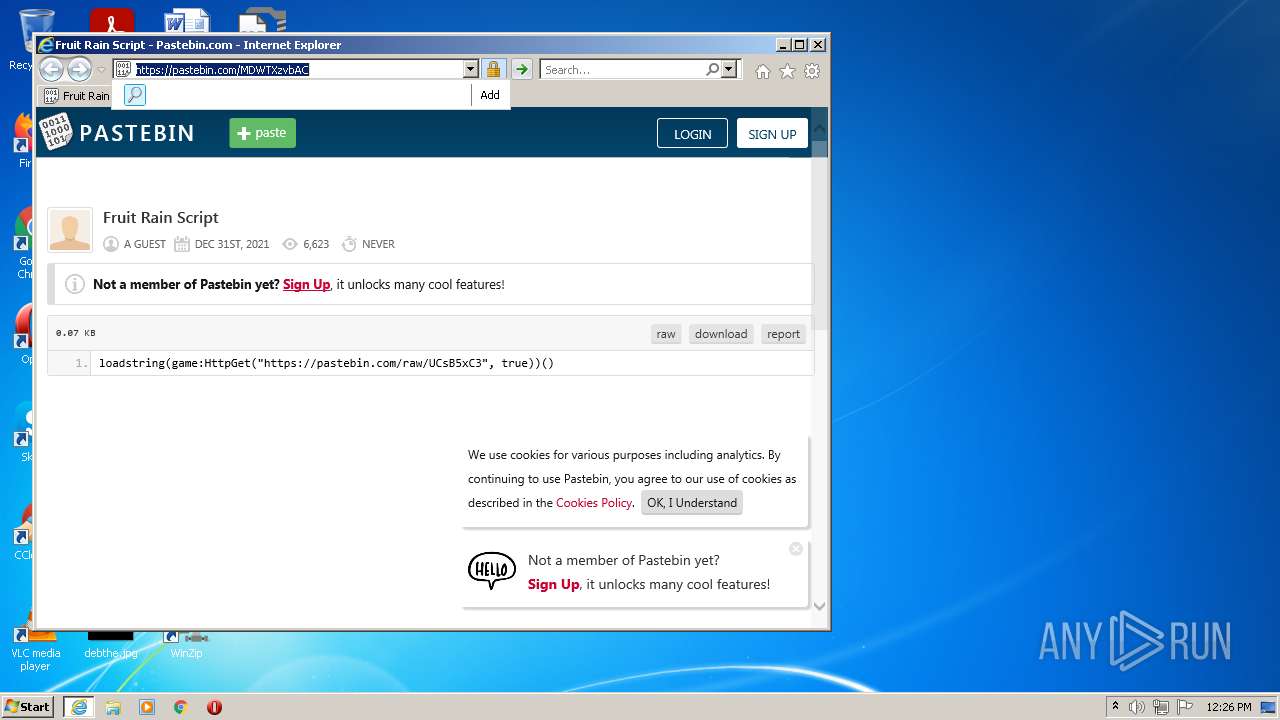
Task: Click the SIGN UP header button
Action: [772, 134]
